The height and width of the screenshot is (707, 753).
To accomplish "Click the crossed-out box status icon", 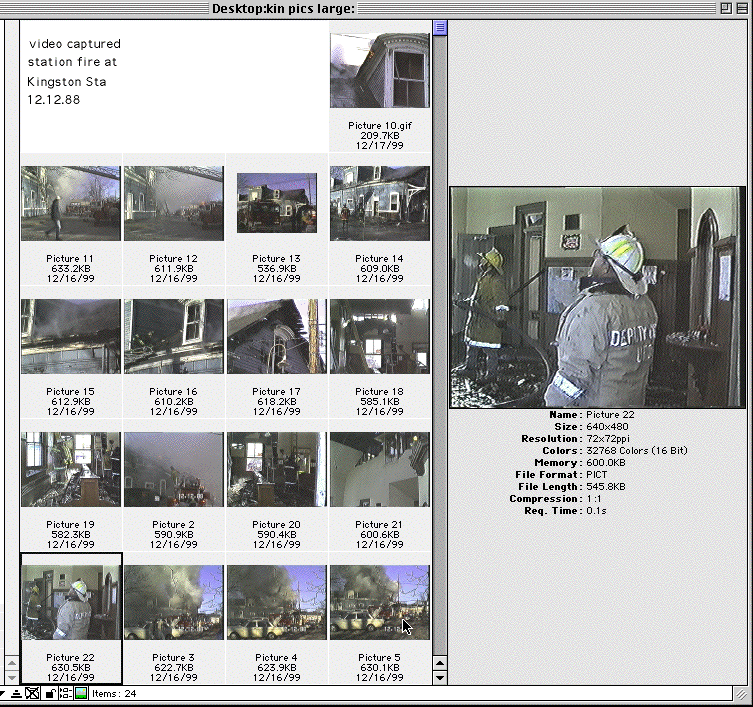I will point(33,693).
